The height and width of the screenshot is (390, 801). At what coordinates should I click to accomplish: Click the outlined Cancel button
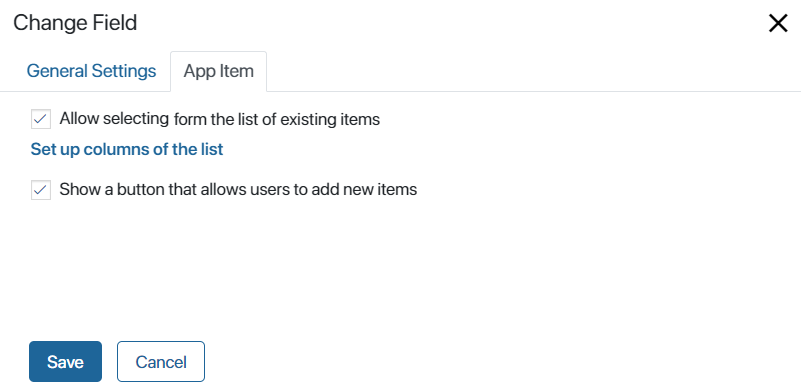pos(161,361)
